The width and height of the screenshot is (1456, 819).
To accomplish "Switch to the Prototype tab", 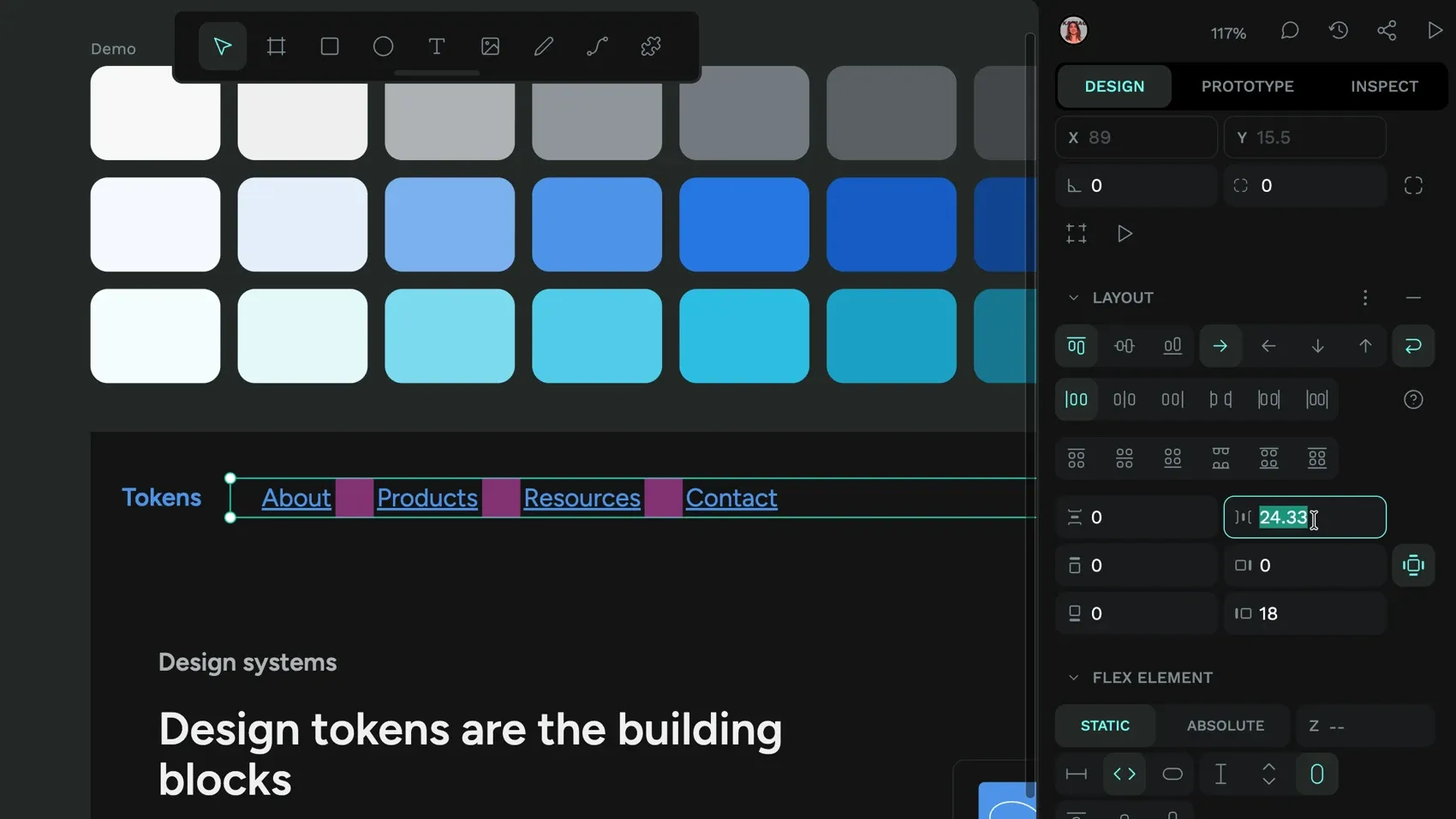I will tap(1247, 87).
